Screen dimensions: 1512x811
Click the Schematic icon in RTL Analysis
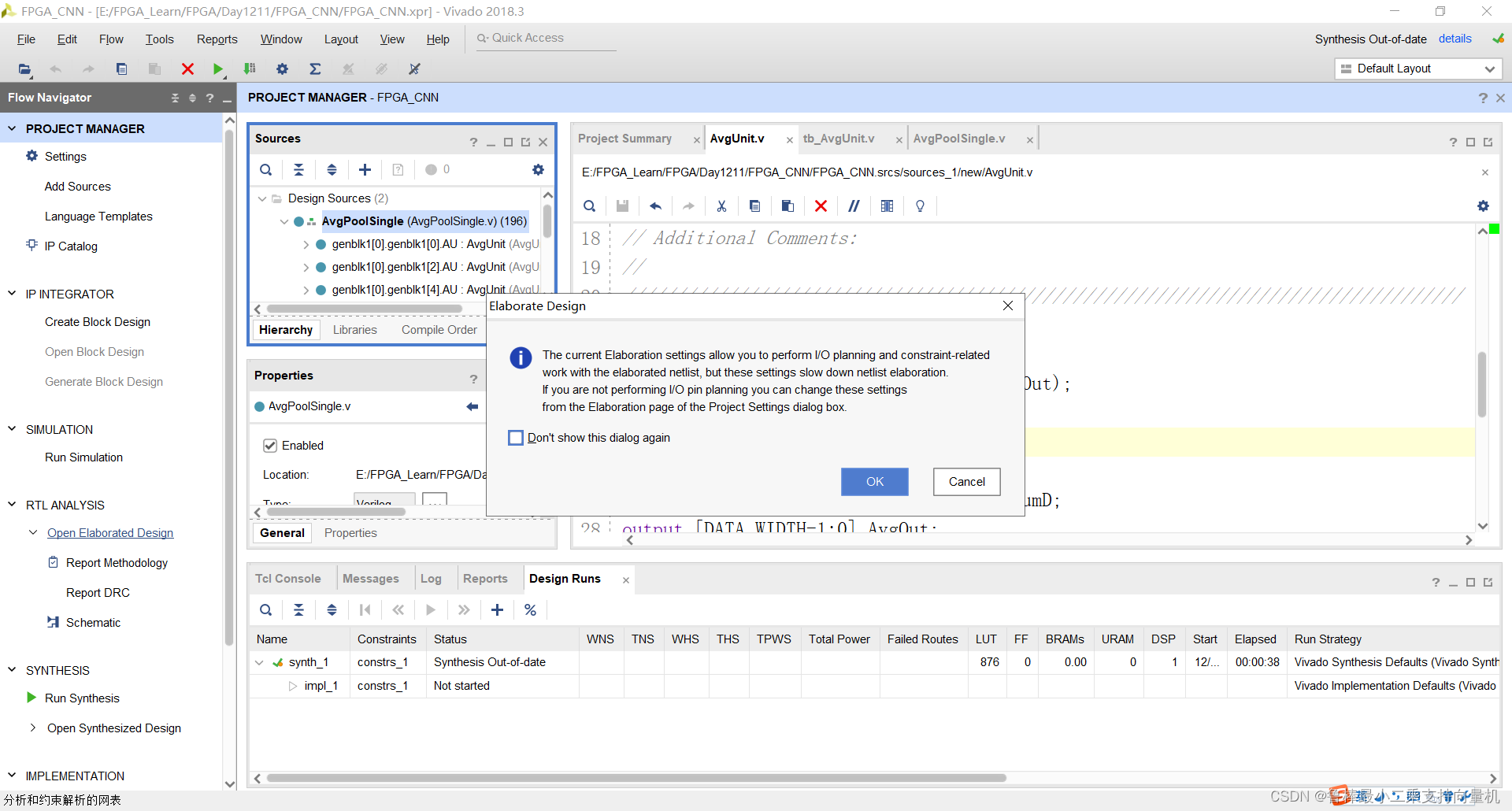pyautogui.click(x=53, y=622)
